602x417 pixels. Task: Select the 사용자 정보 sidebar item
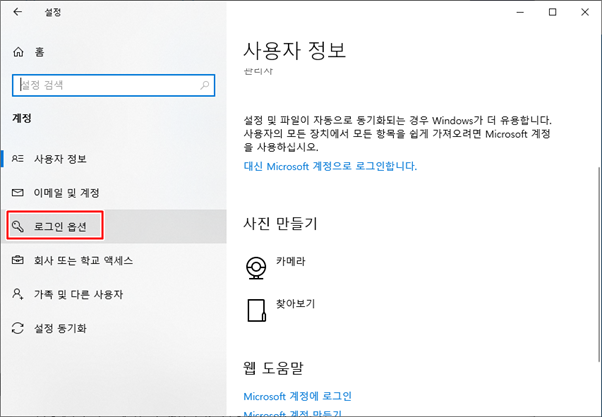[113, 159]
